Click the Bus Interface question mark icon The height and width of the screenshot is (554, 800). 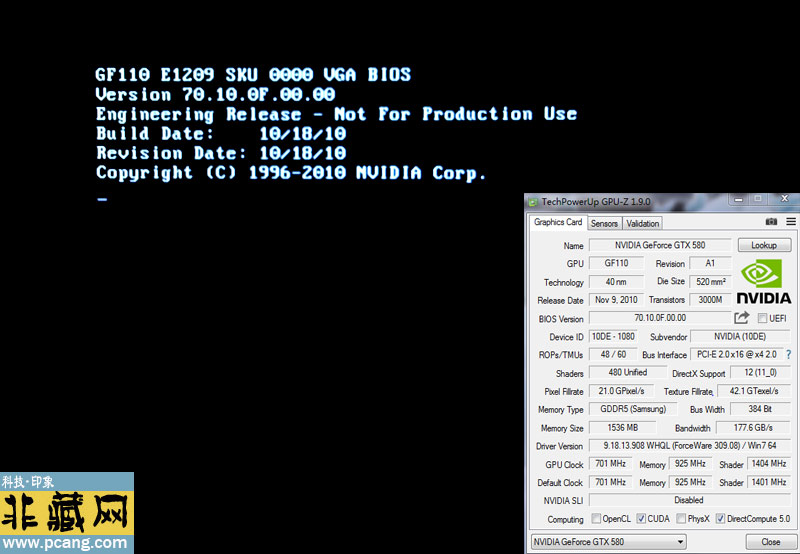click(x=789, y=355)
